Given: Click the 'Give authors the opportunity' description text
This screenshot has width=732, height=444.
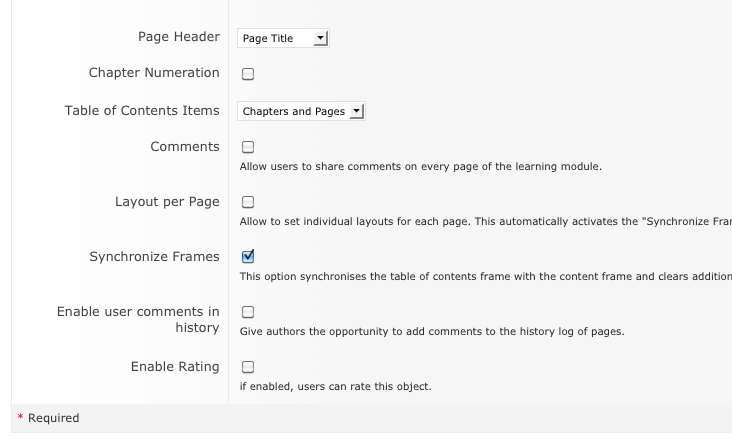Looking at the screenshot, I should [x=431, y=331].
